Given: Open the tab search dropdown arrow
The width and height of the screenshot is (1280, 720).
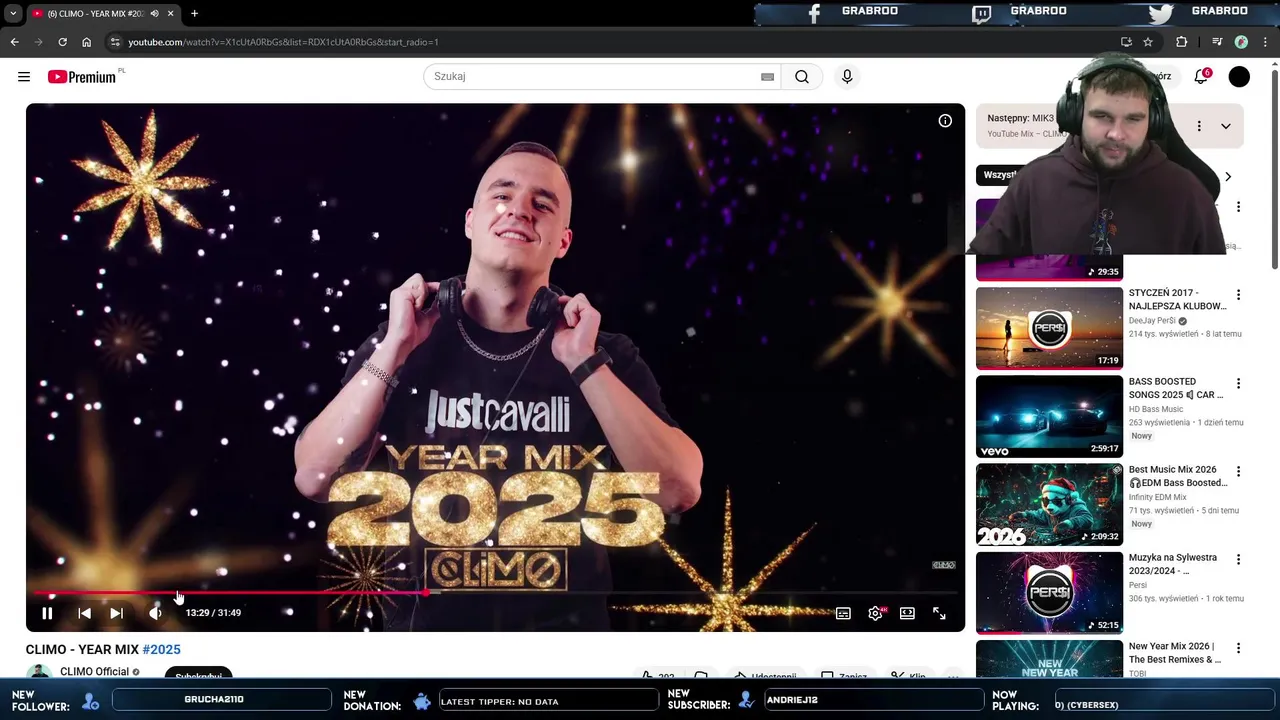Looking at the screenshot, I should click(13, 14).
